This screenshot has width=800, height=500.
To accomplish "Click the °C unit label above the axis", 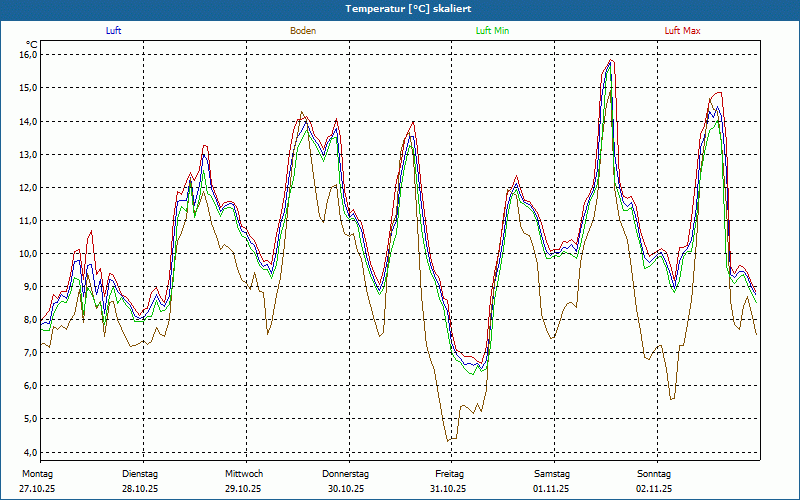I will tap(31, 44).
